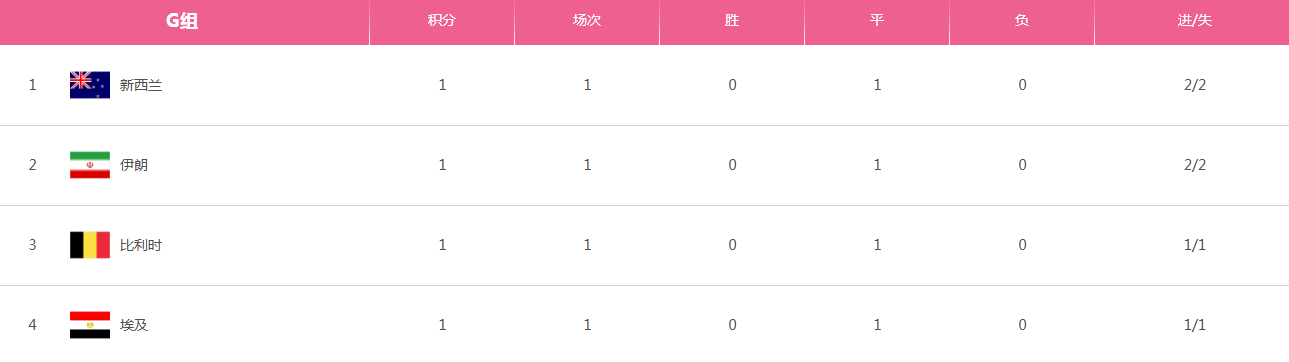
Task: Click rank number 3 in the table
Action: coord(32,245)
